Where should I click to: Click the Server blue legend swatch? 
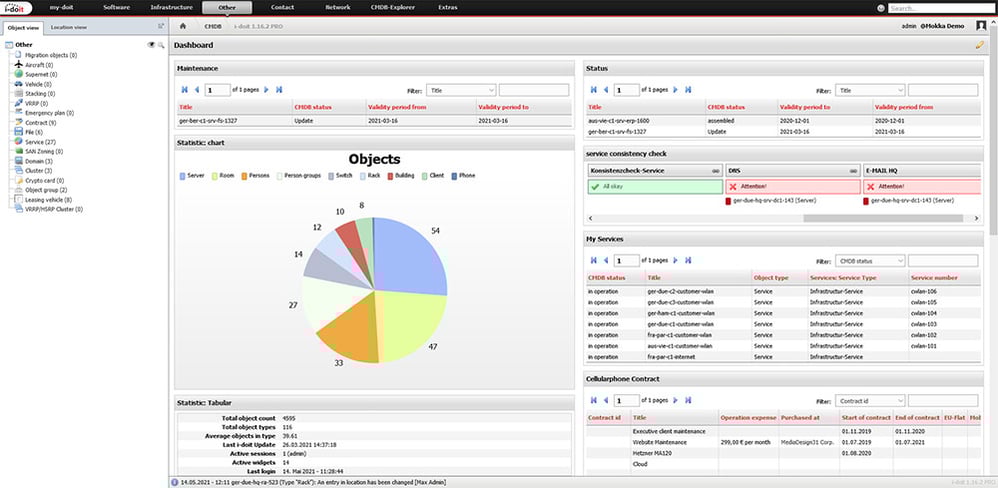tap(182, 176)
